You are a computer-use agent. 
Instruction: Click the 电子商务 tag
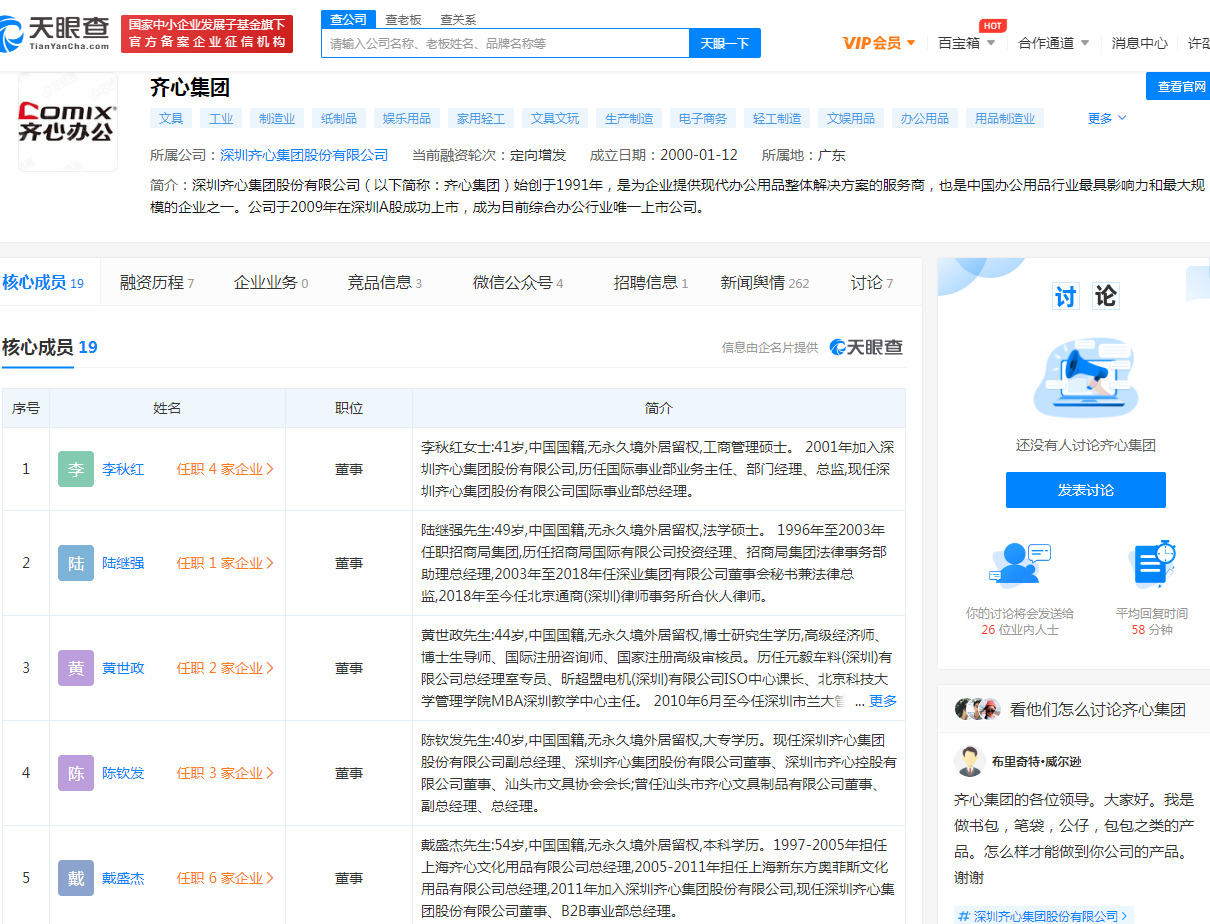click(x=703, y=118)
